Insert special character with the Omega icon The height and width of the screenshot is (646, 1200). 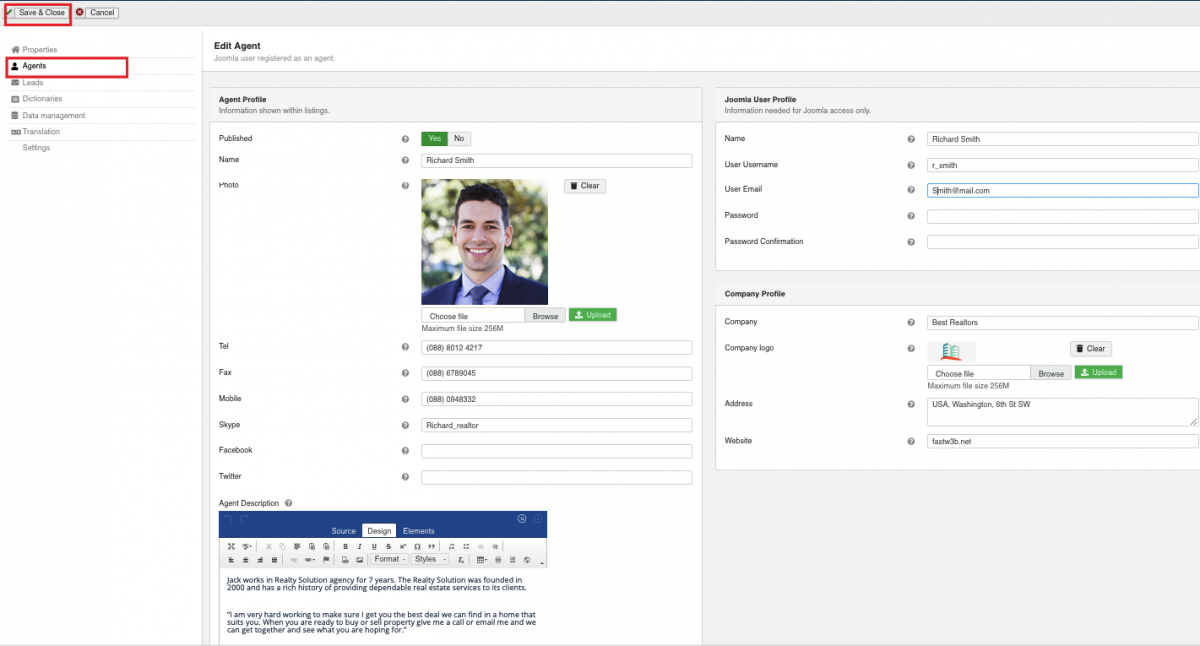tap(417, 546)
